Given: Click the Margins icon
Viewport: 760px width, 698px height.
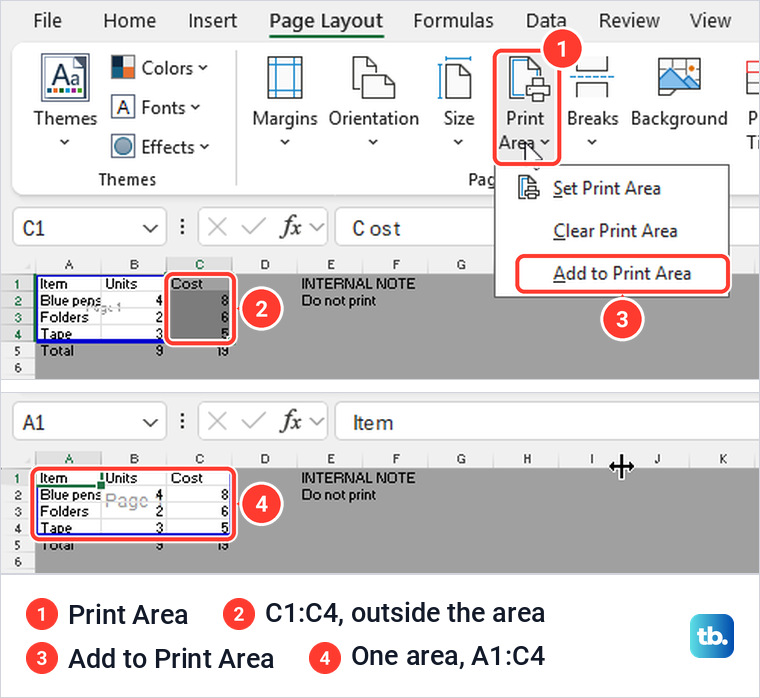Looking at the screenshot, I should (x=285, y=78).
